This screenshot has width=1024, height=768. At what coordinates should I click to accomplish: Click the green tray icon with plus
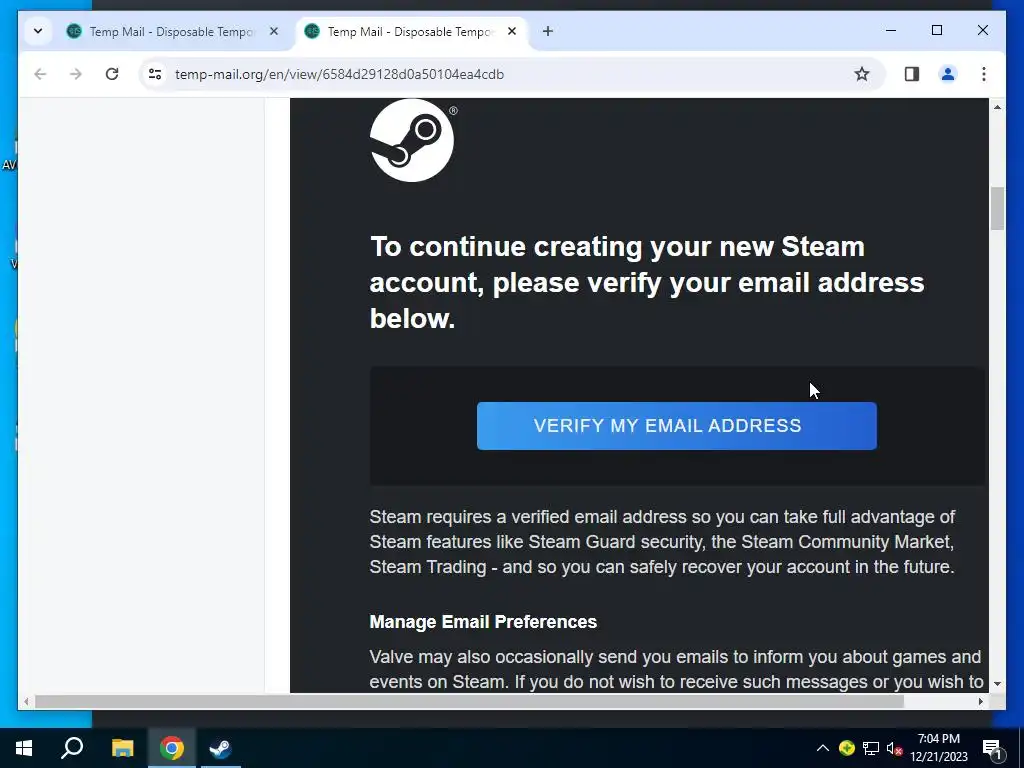847,748
